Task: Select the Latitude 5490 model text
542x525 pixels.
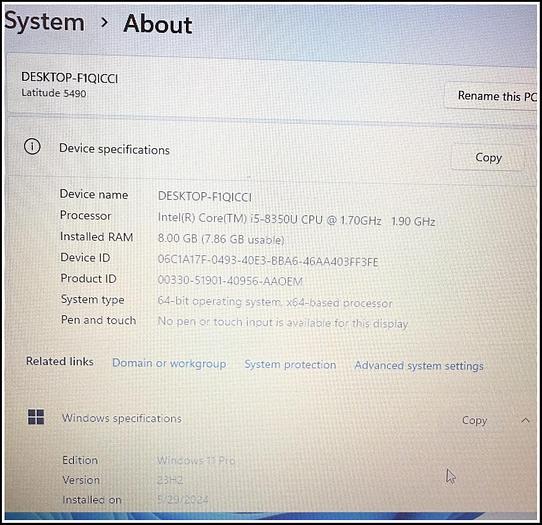Action: click(x=54, y=93)
